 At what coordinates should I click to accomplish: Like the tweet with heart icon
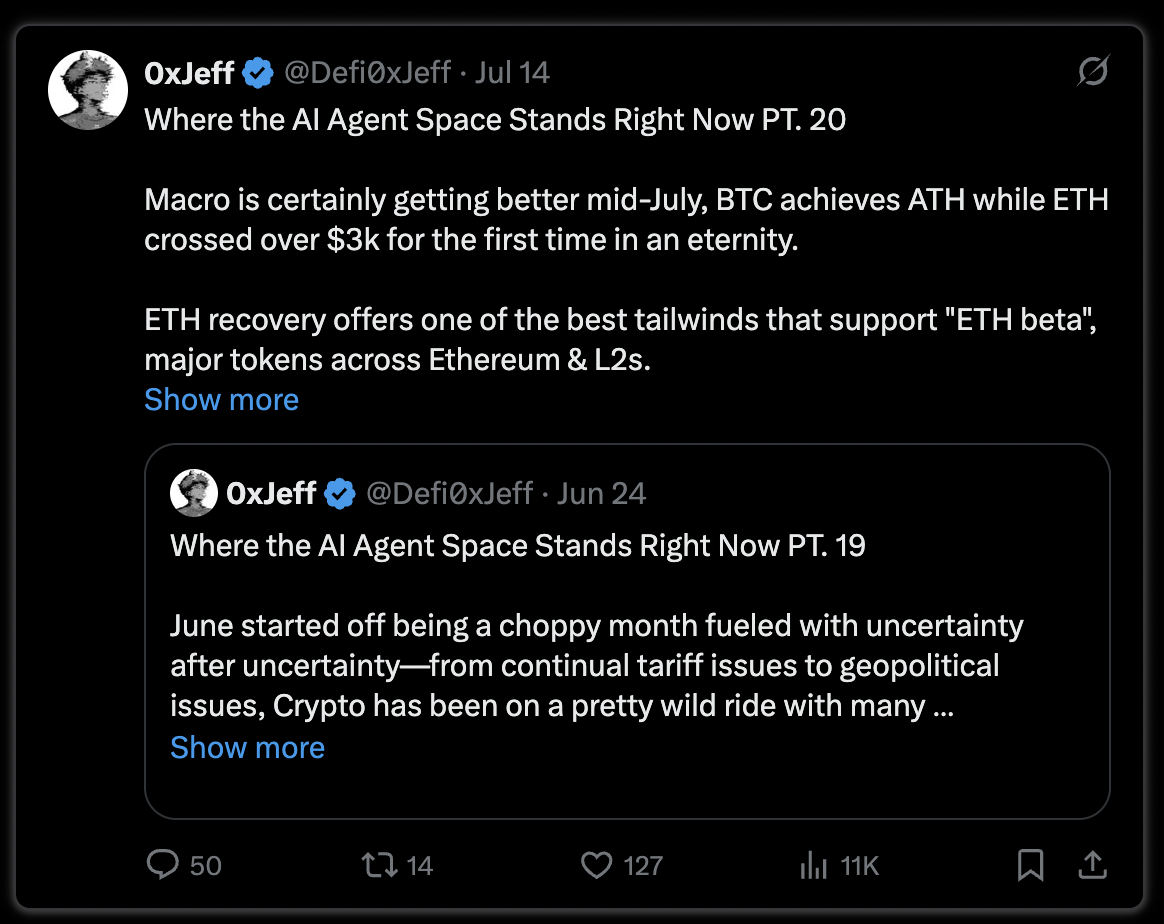click(596, 865)
